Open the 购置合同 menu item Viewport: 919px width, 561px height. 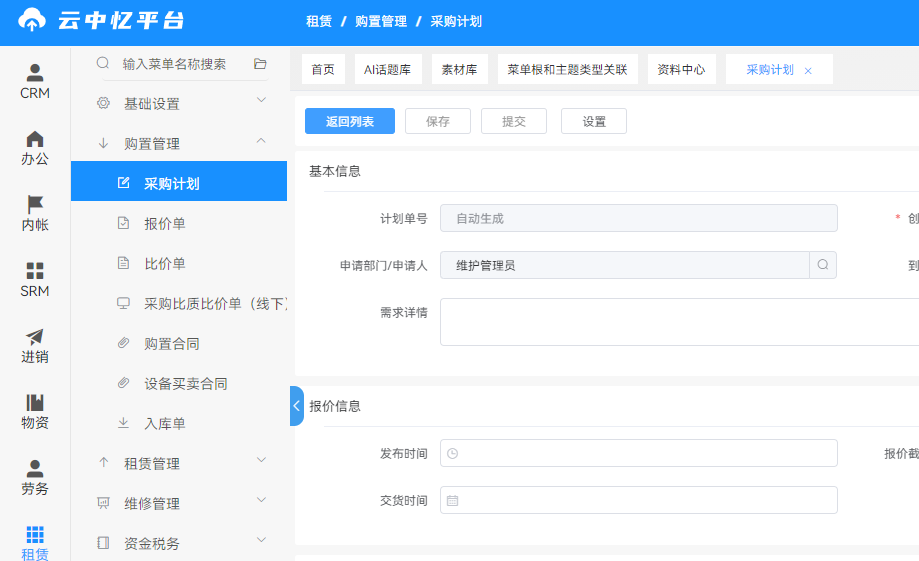(x=179, y=343)
